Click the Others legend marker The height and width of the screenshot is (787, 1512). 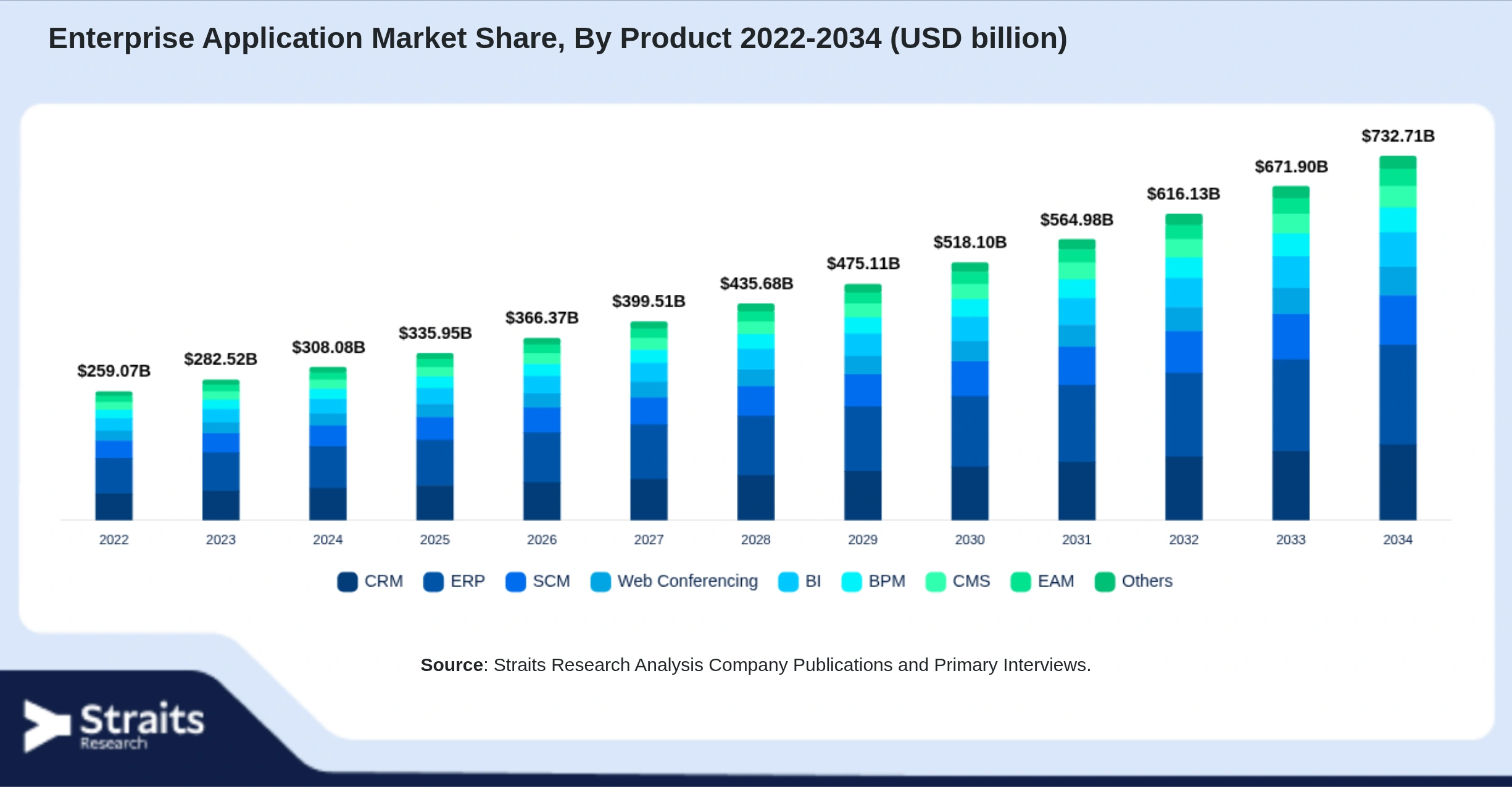click(1105, 582)
